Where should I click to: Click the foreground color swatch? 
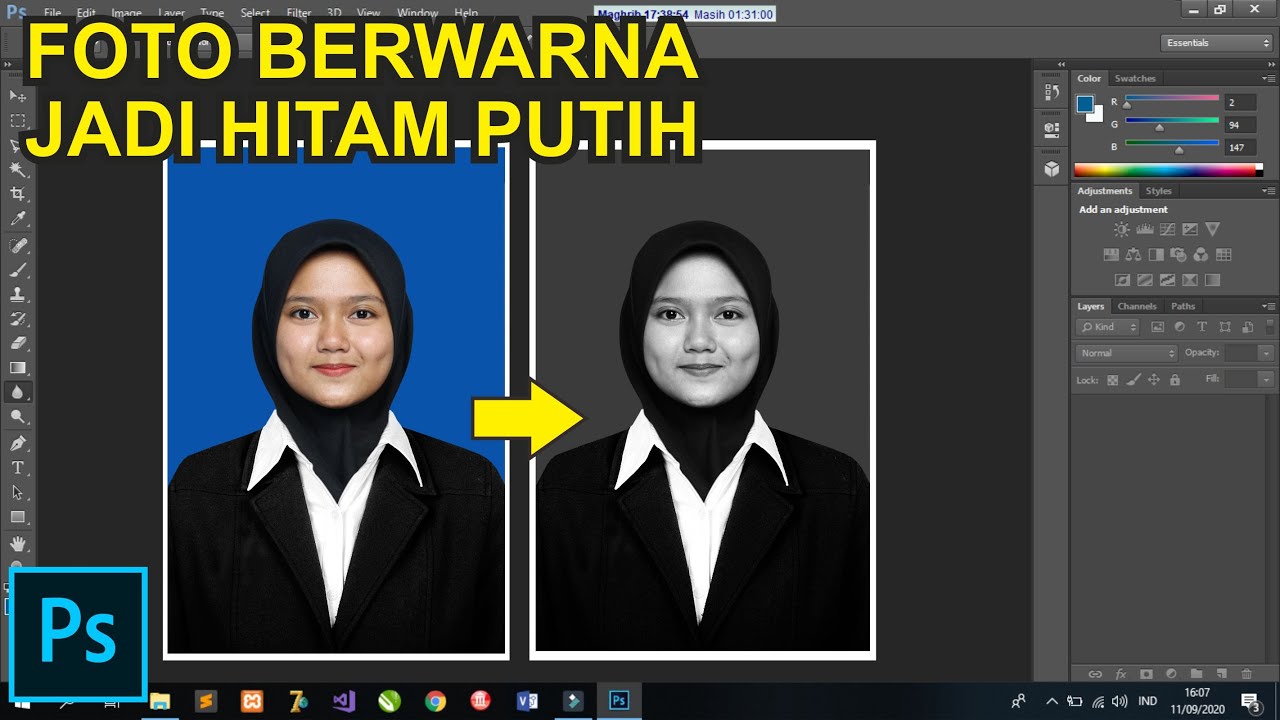[1085, 103]
